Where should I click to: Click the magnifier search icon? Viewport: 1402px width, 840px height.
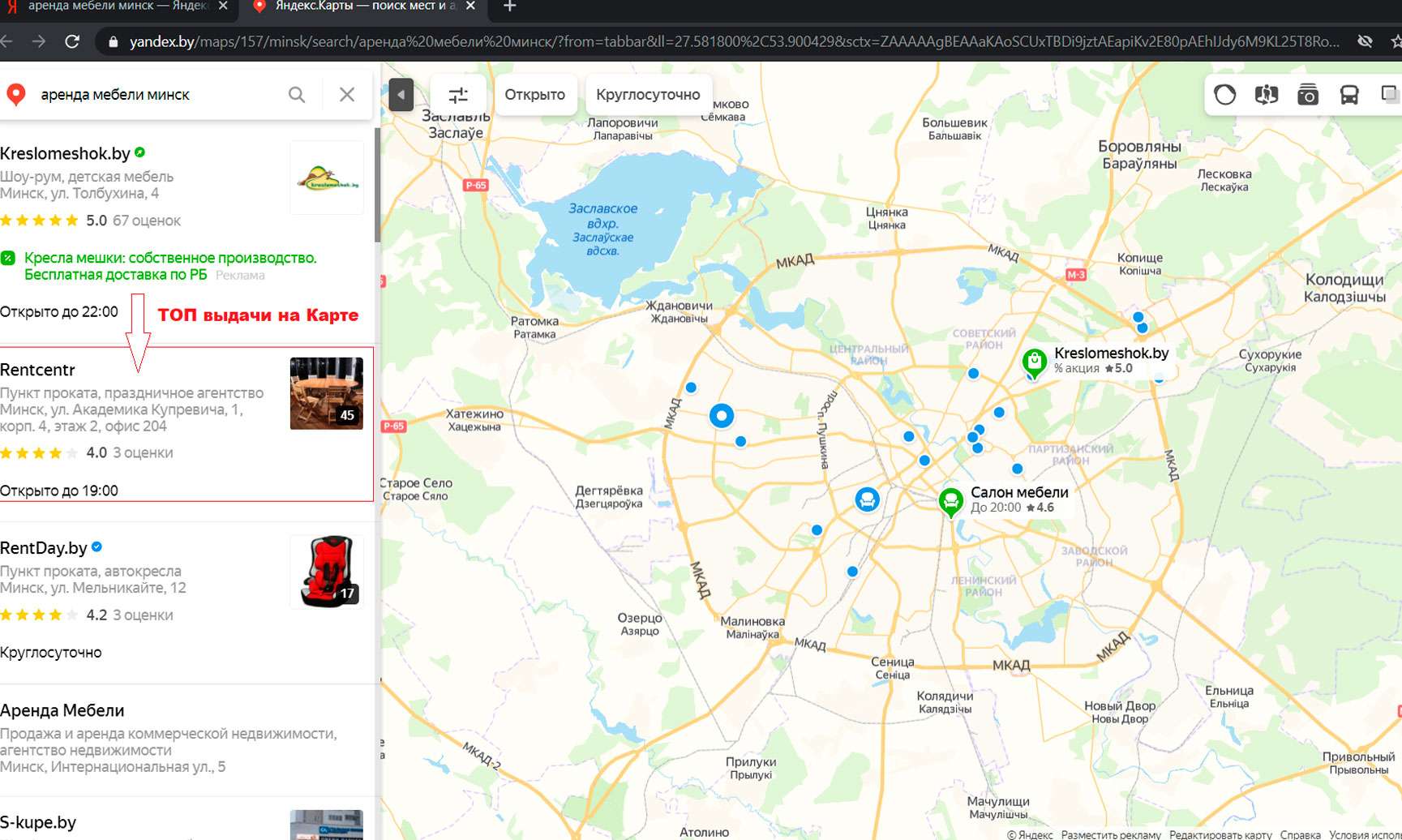point(297,95)
